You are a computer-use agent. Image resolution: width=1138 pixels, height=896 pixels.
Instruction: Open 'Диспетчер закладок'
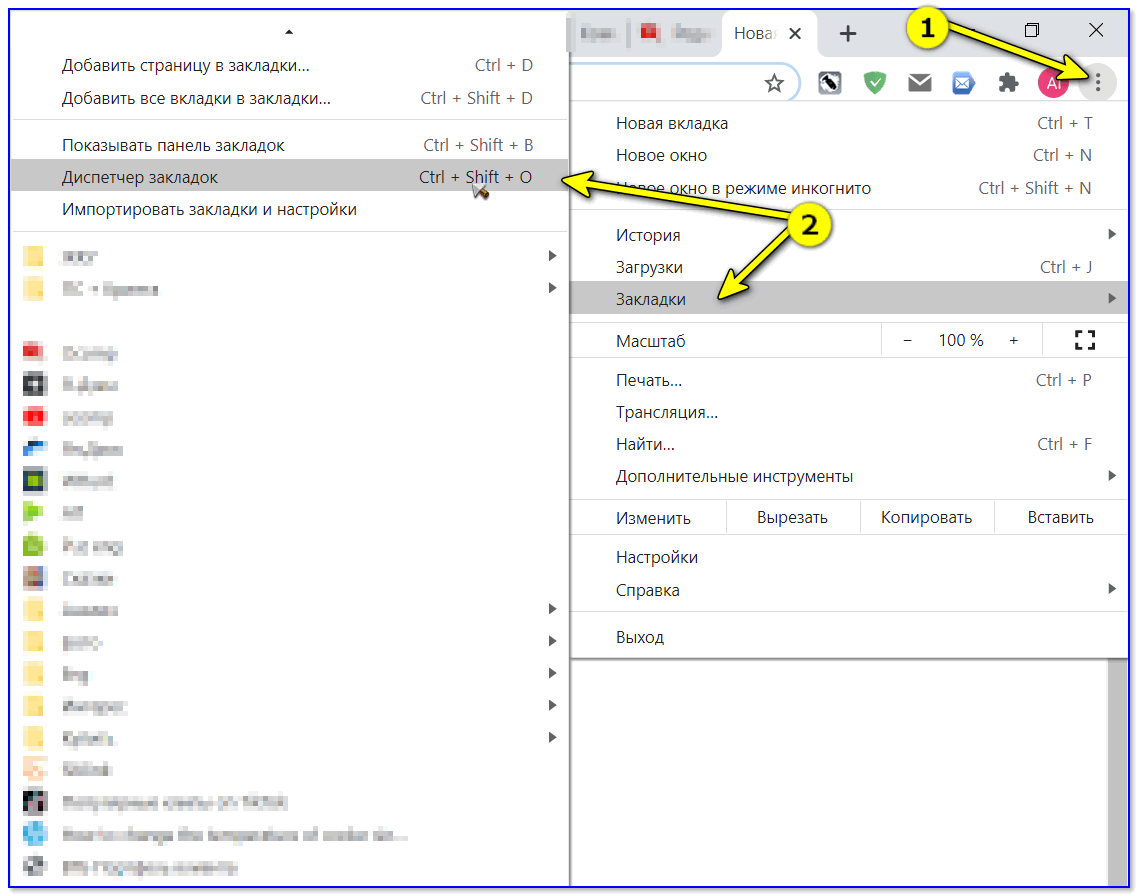click(289, 176)
